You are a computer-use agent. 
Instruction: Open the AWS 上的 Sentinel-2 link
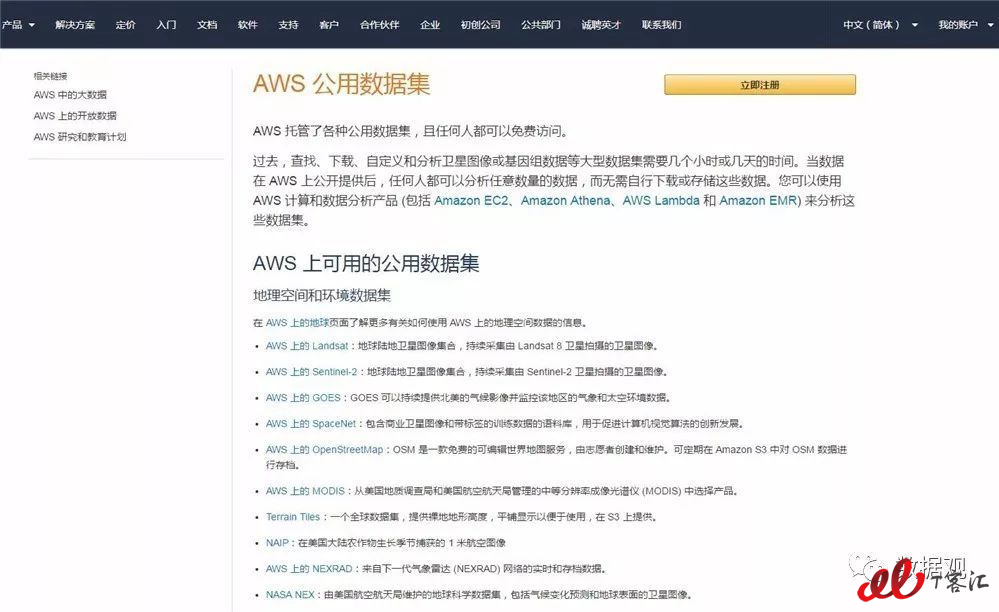coord(312,372)
